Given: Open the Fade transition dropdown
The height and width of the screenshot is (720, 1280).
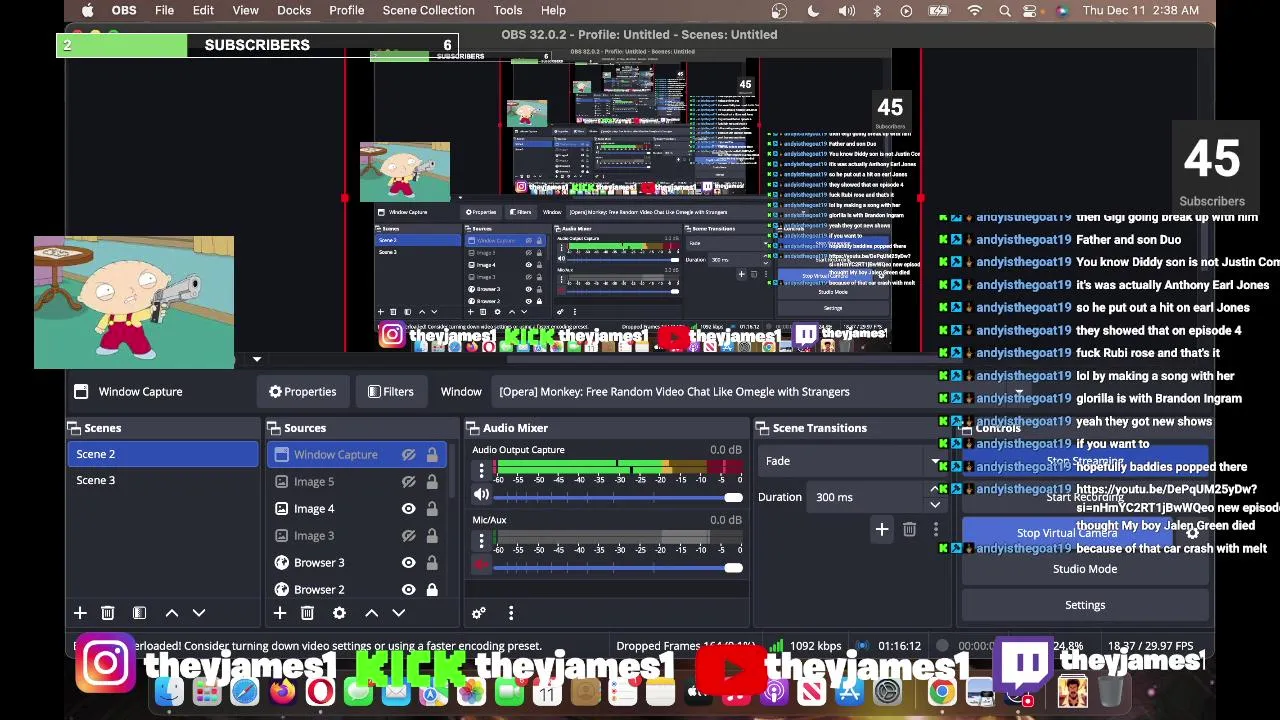Looking at the screenshot, I should (x=852, y=461).
